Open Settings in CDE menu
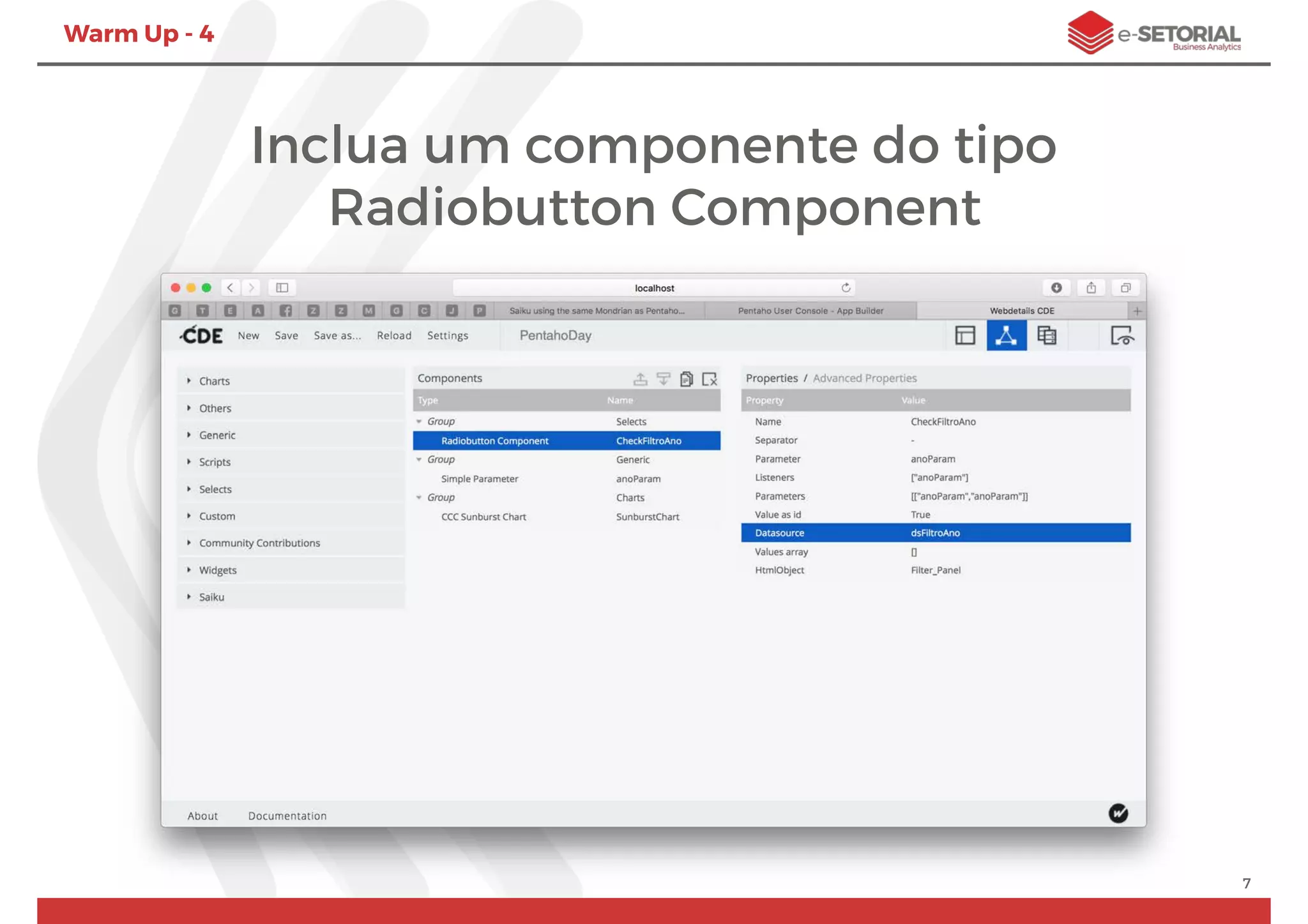1308x924 pixels. pyautogui.click(x=448, y=335)
